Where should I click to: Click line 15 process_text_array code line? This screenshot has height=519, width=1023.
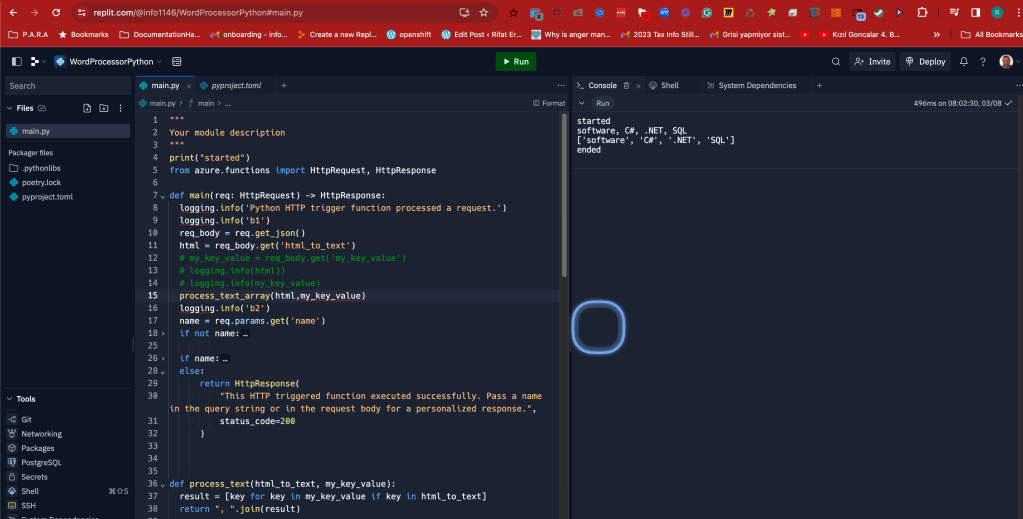click(x=272, y=296)
